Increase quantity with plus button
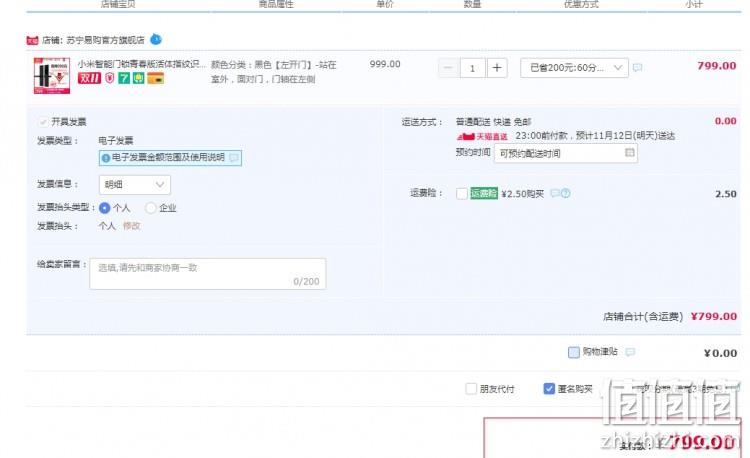 (497, 68)
